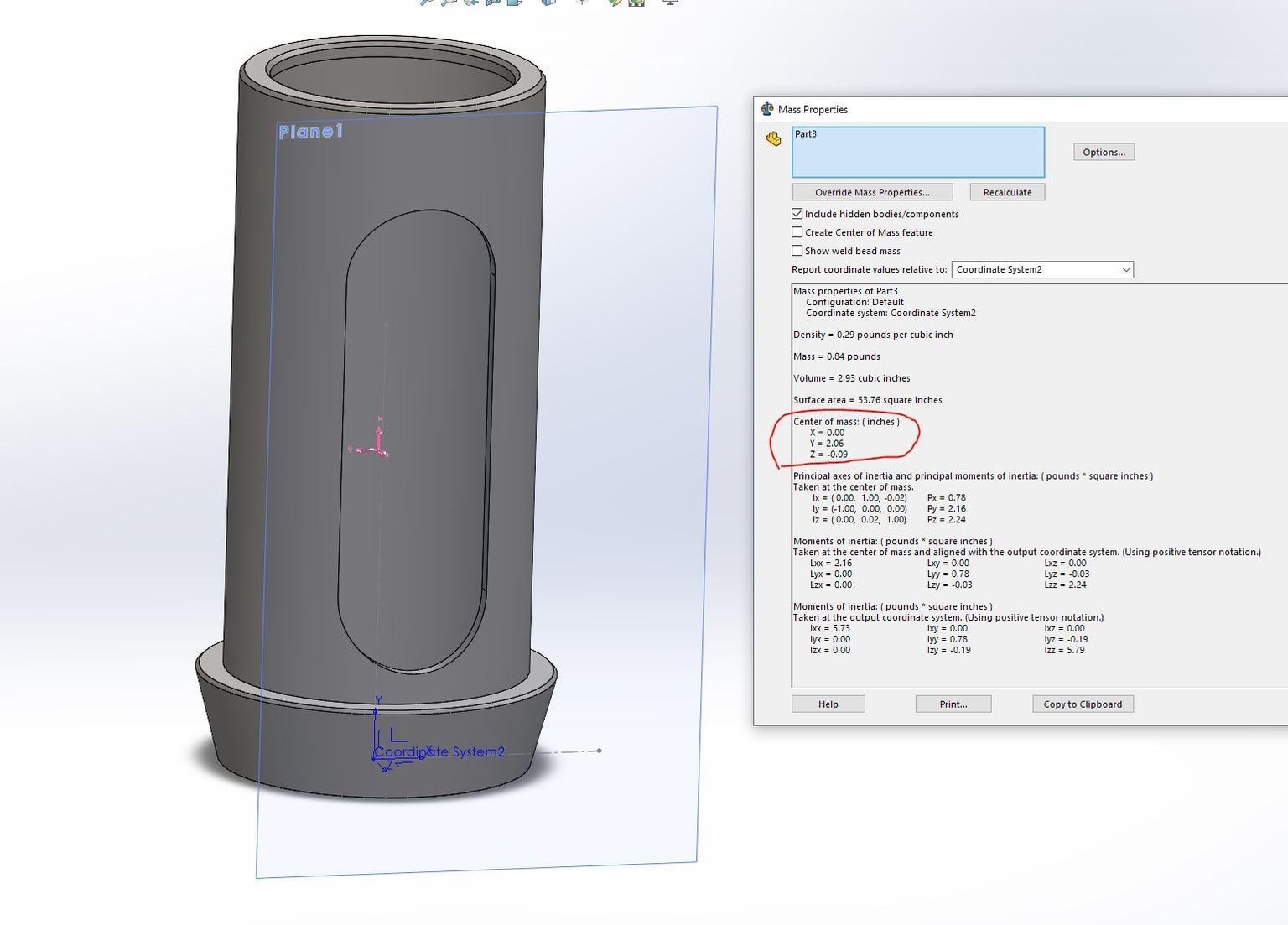Enable Create Center of Mass feature

797,232
